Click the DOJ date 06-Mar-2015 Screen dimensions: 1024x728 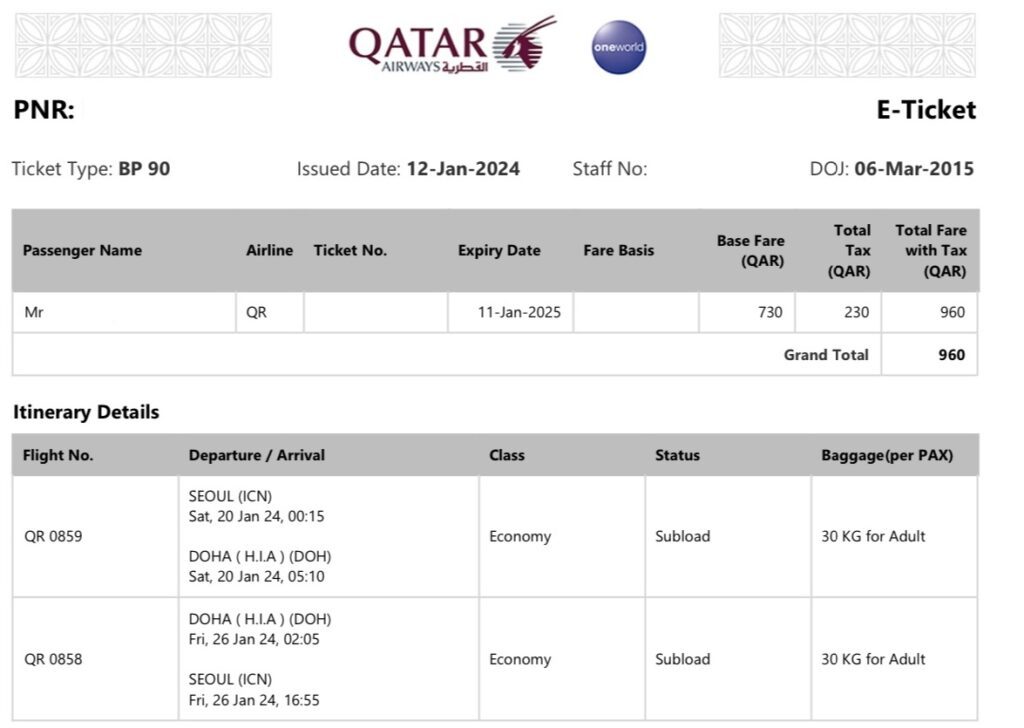(x=914, y=169)
